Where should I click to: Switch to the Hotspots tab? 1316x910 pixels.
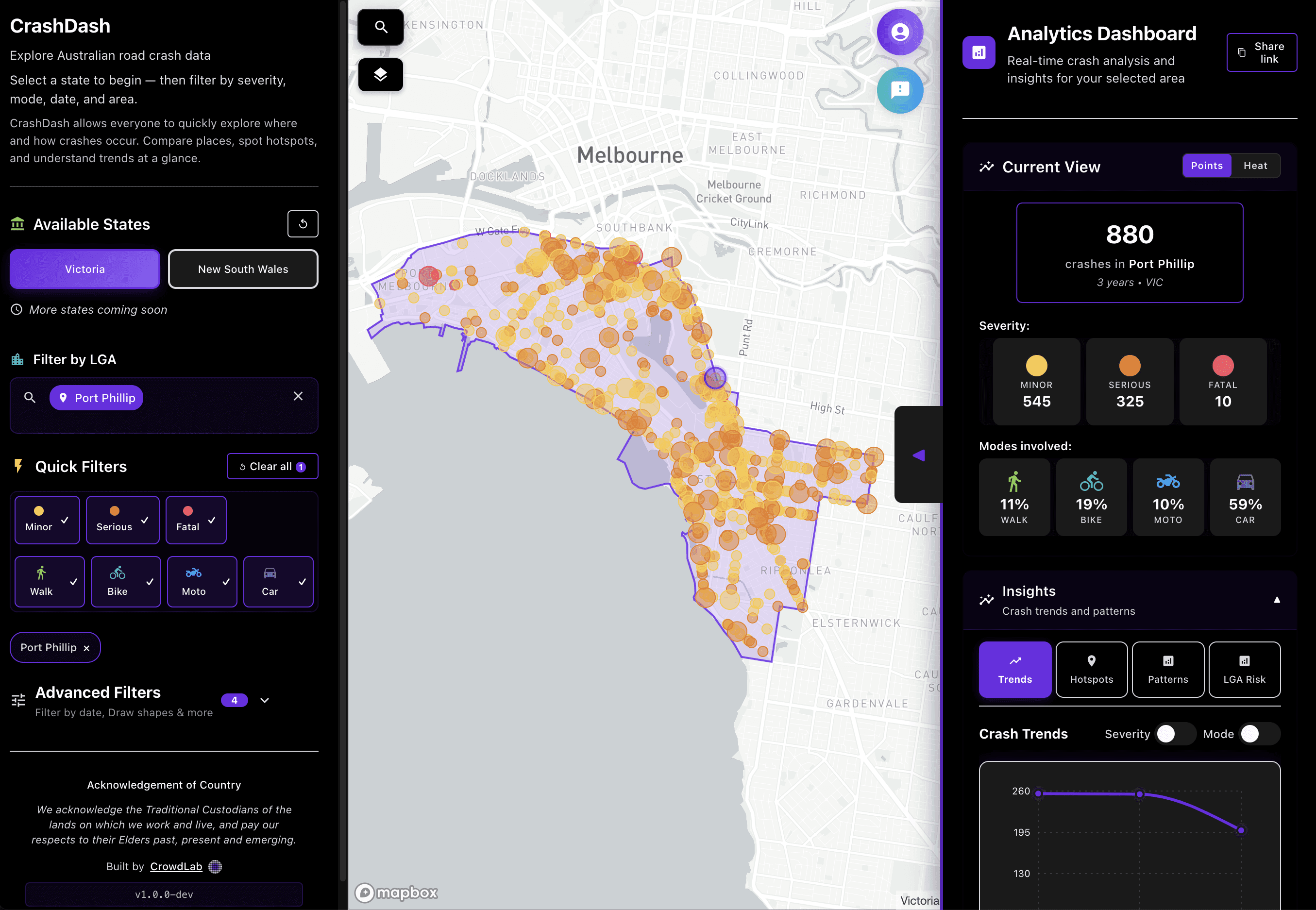coord(1091,669)
